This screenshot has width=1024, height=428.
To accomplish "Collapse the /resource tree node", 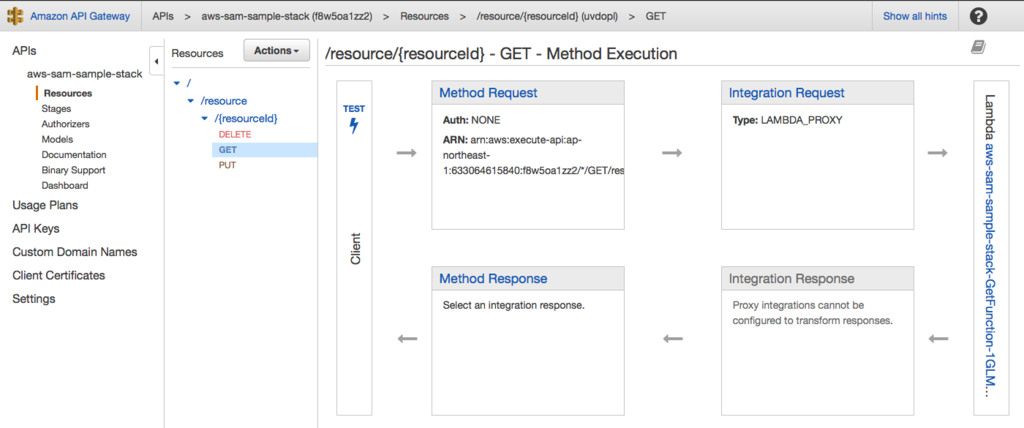I will click(190, 101).
